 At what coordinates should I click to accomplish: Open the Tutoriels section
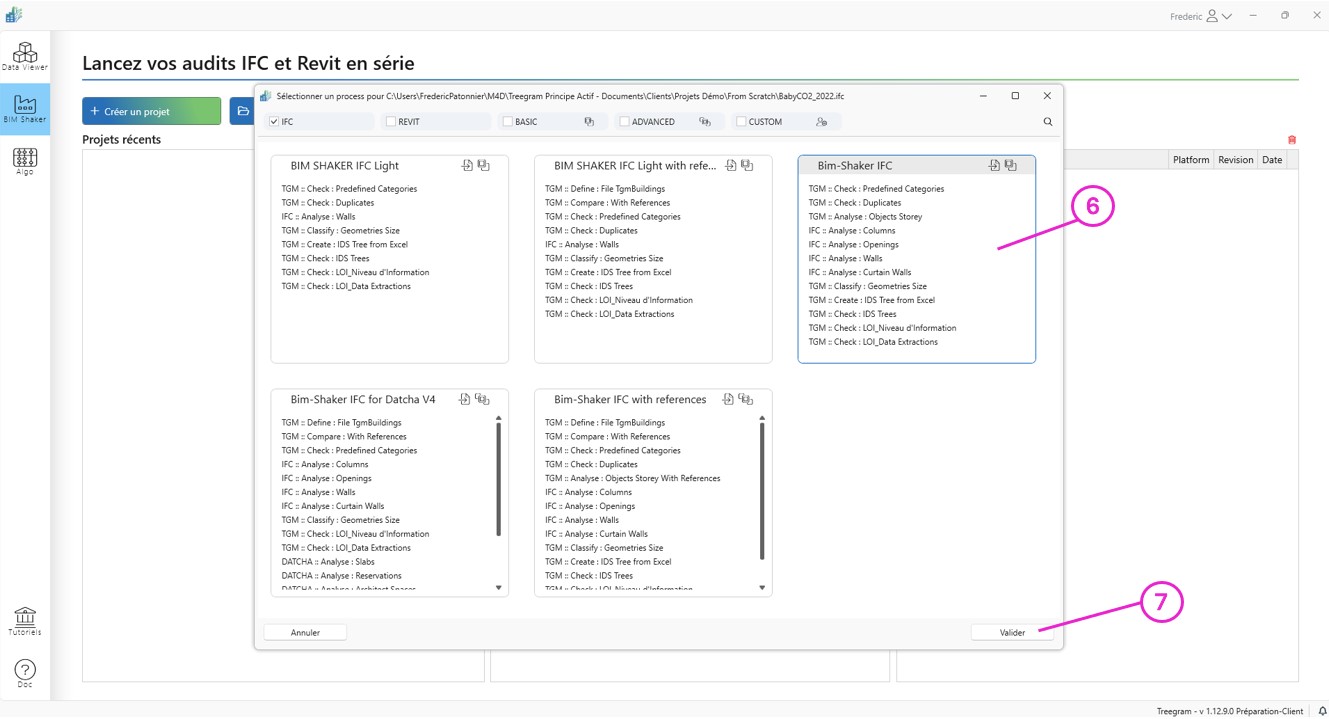[x=25, y=620]
